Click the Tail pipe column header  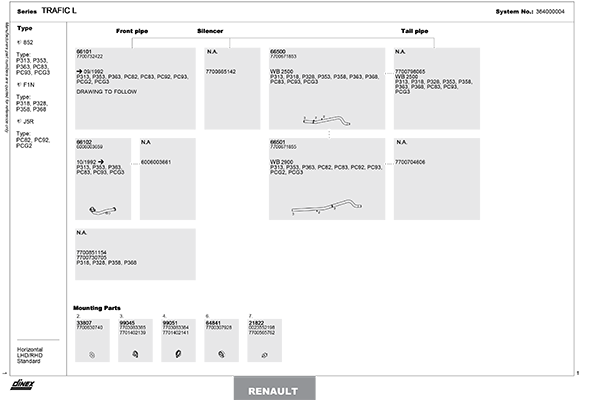[414, 31]
